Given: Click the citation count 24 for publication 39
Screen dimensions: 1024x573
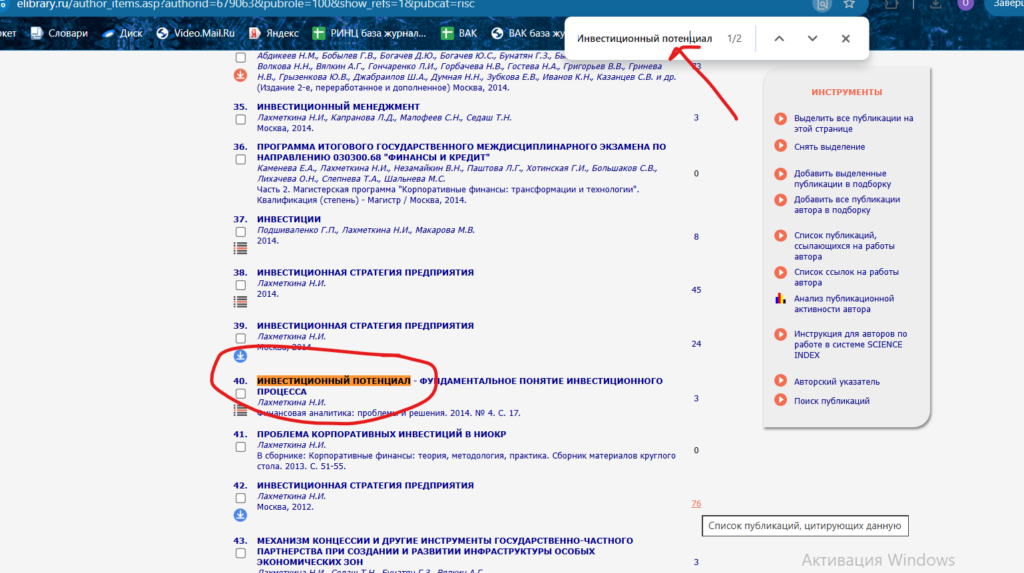Looking at the screenshot, I should 696,344.
